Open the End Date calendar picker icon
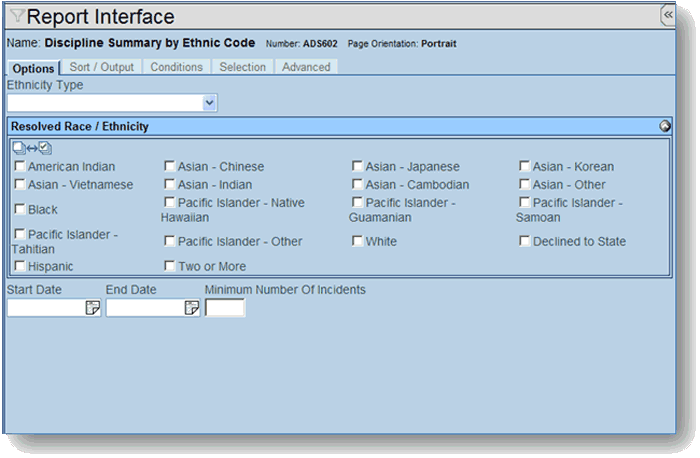The width and height of the screenshot is (700, 458). (192, 308)
